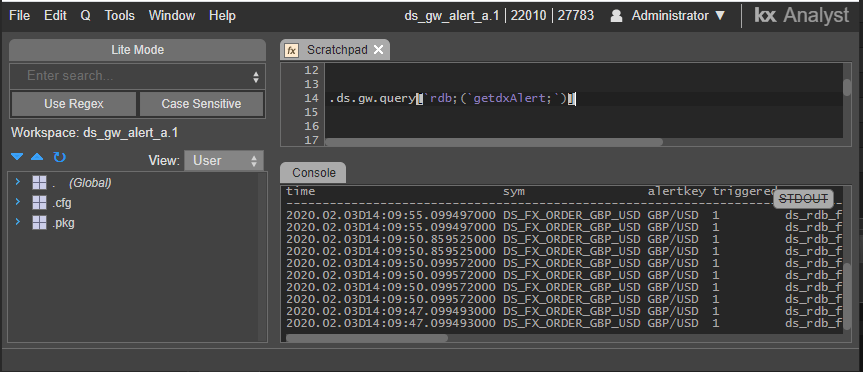The image size is (863, 372).
Task: Click the .ds.gw.query code line
Action: click(452, 99)
